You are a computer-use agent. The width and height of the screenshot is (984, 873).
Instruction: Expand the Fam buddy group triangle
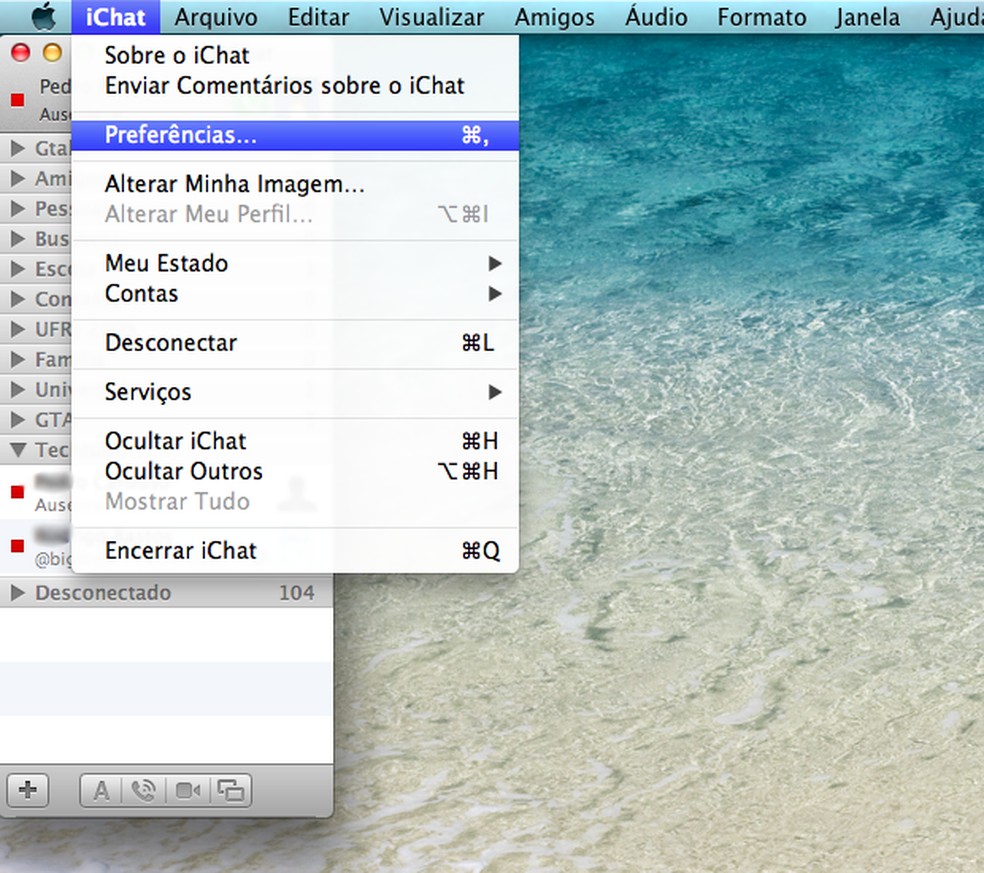18,359
